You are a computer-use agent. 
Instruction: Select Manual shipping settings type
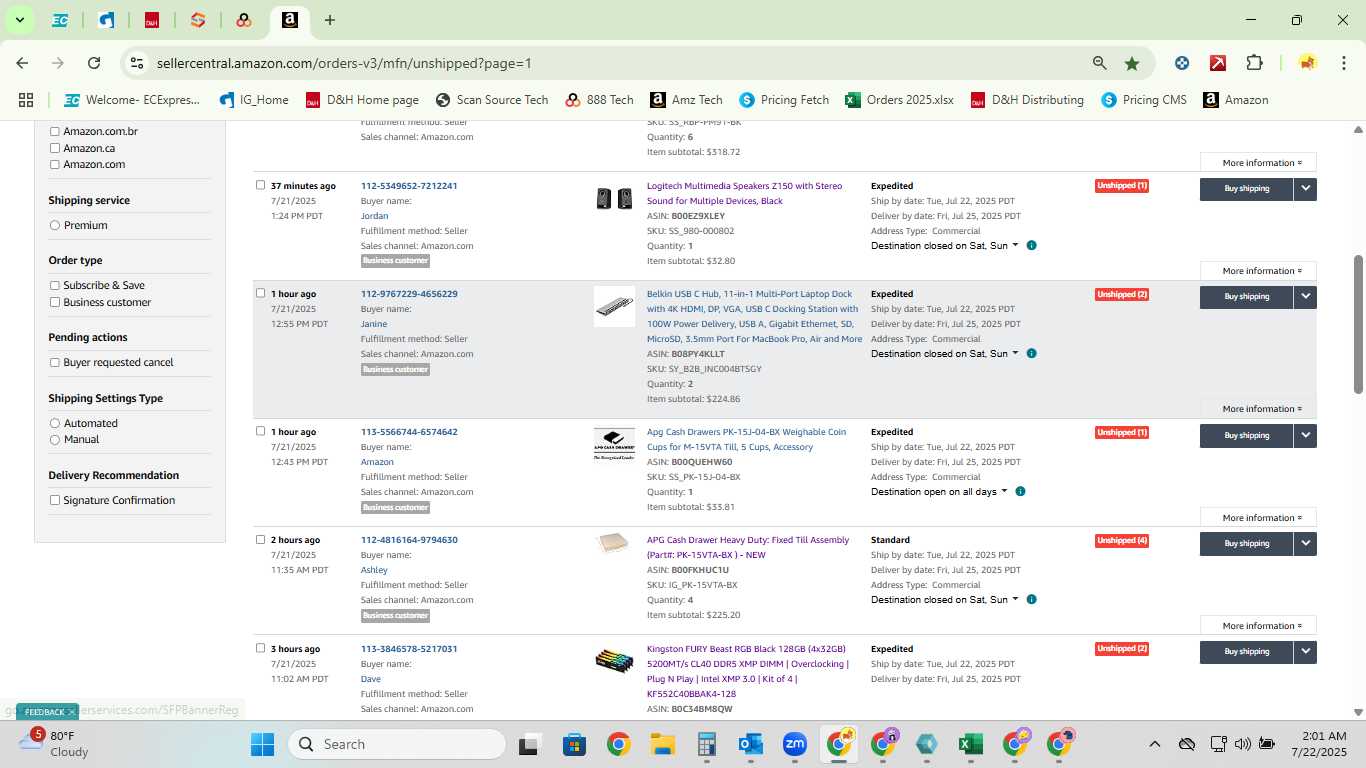pyautogui.click(x=55, y=440)
